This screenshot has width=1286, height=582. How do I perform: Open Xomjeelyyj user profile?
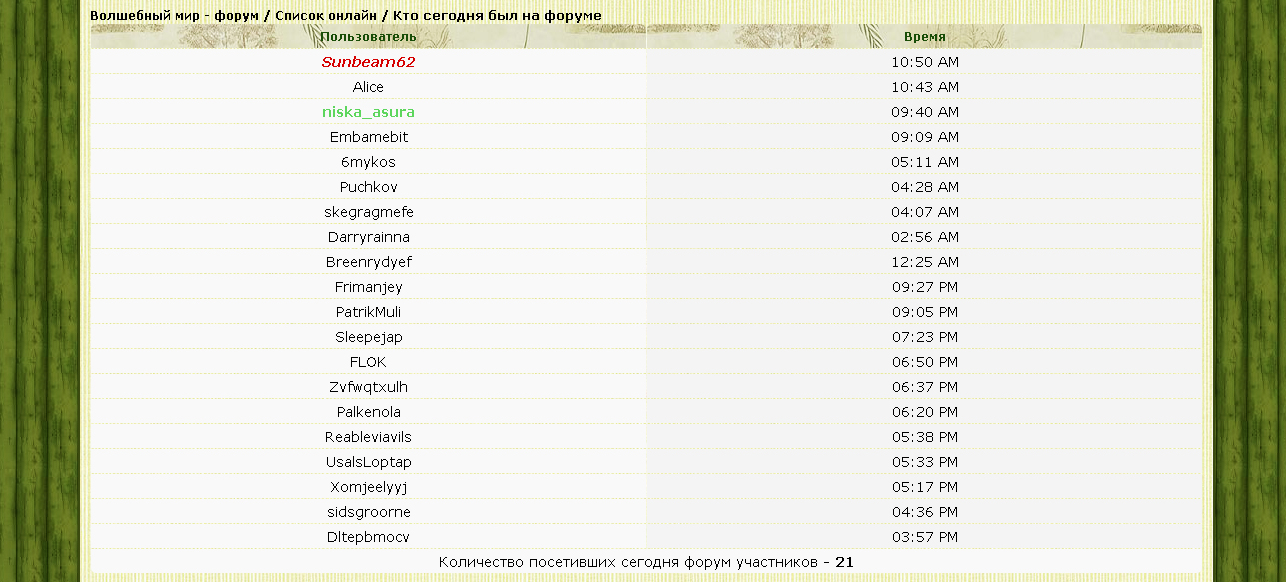pos(368,487)
